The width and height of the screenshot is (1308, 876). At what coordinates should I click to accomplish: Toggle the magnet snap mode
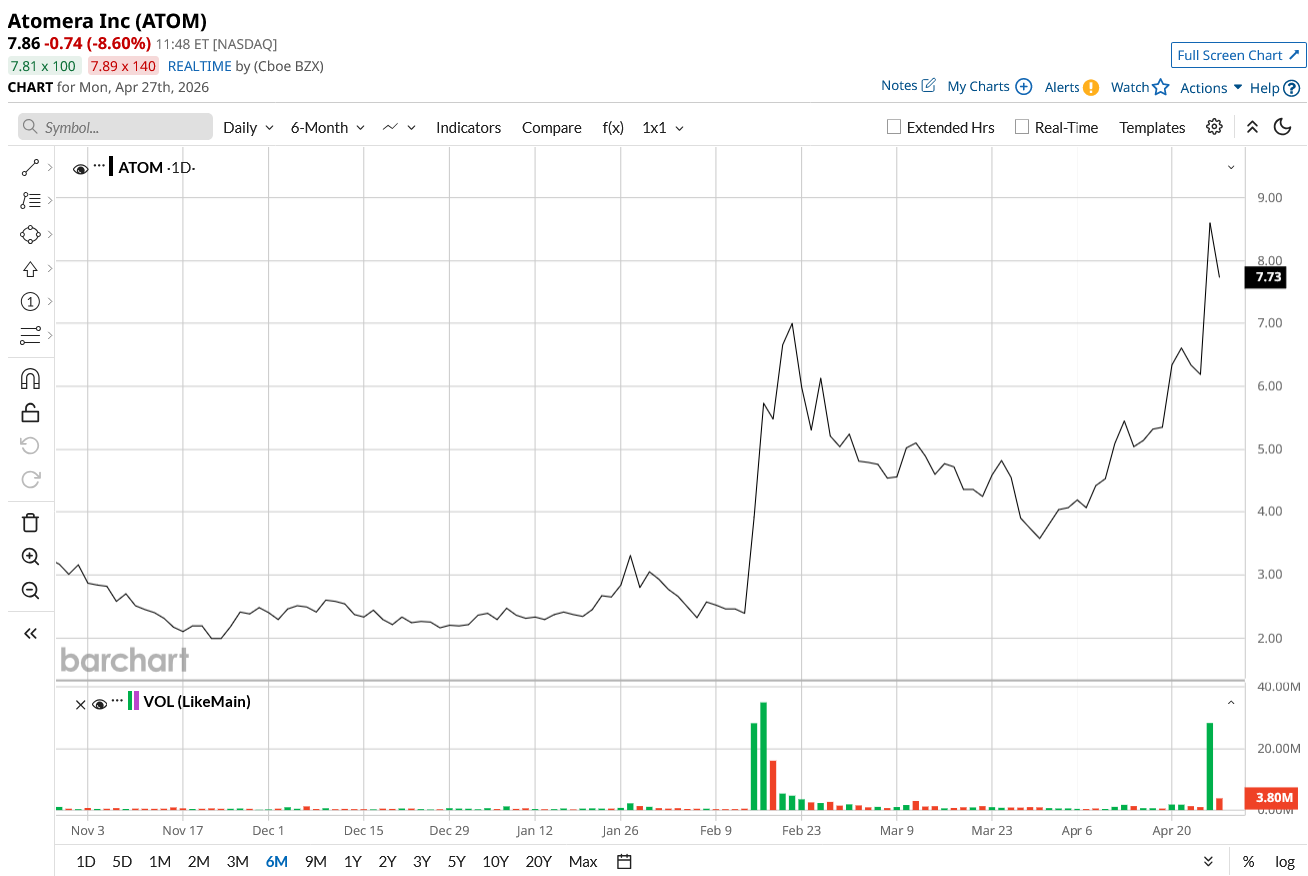tap(30, 379)
